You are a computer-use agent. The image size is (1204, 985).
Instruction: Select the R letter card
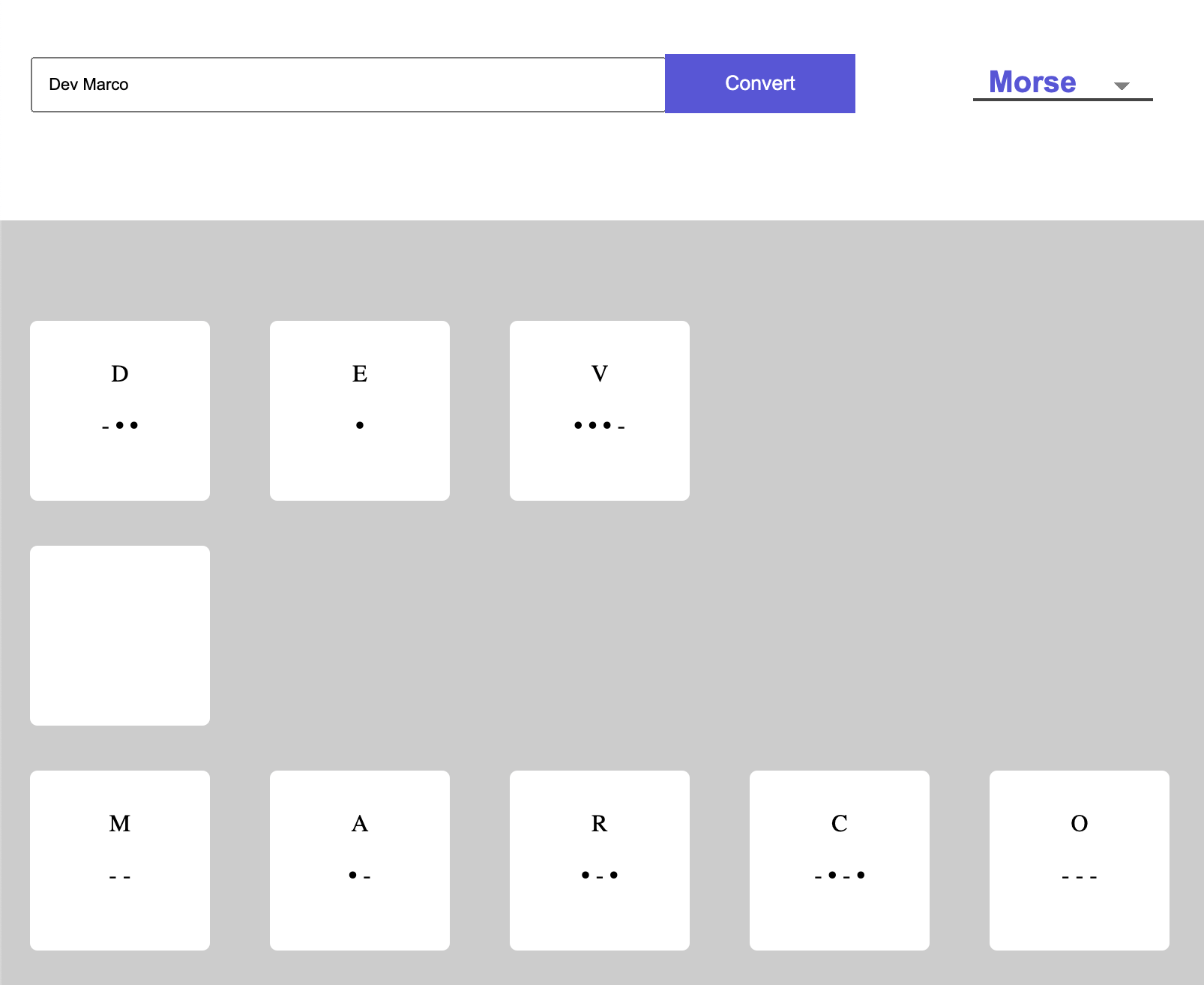point(600,860)
